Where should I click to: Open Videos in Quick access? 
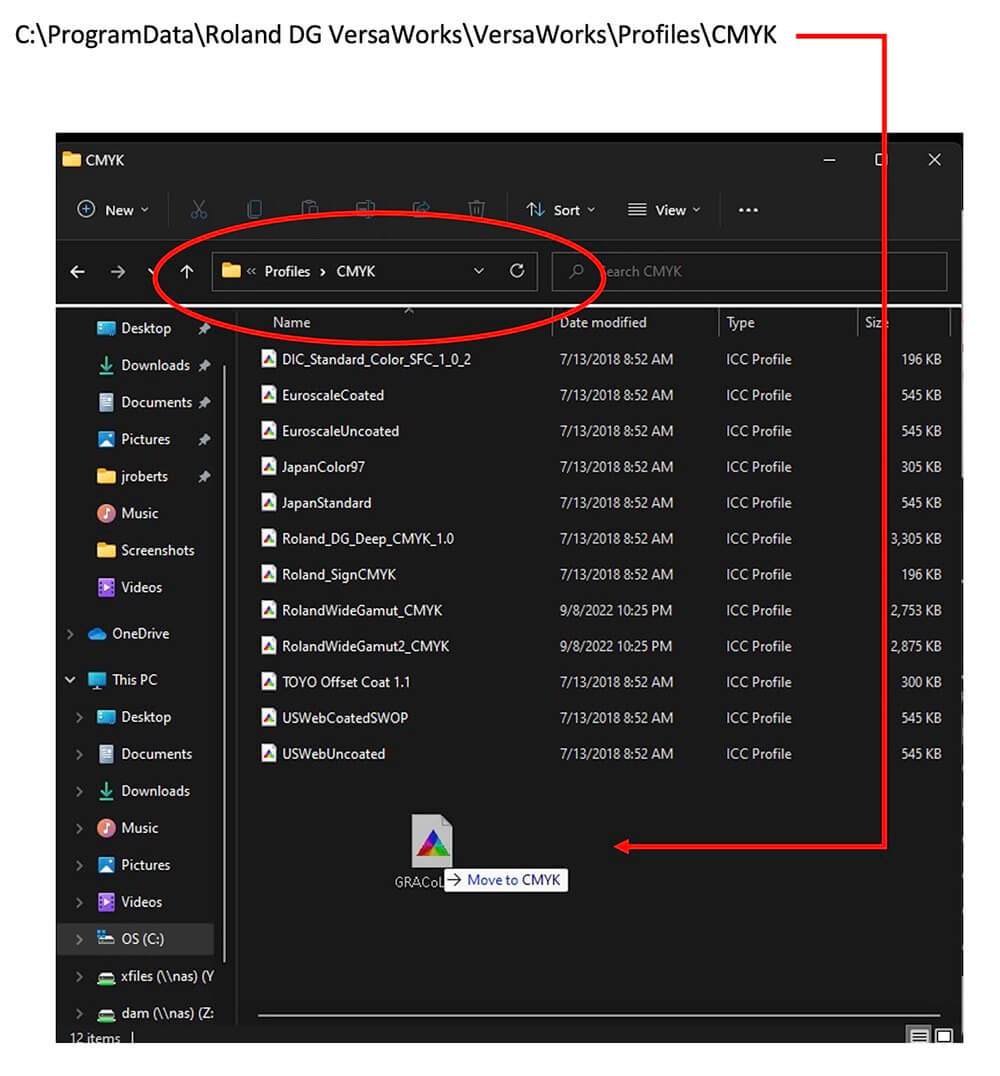point(141,588)
